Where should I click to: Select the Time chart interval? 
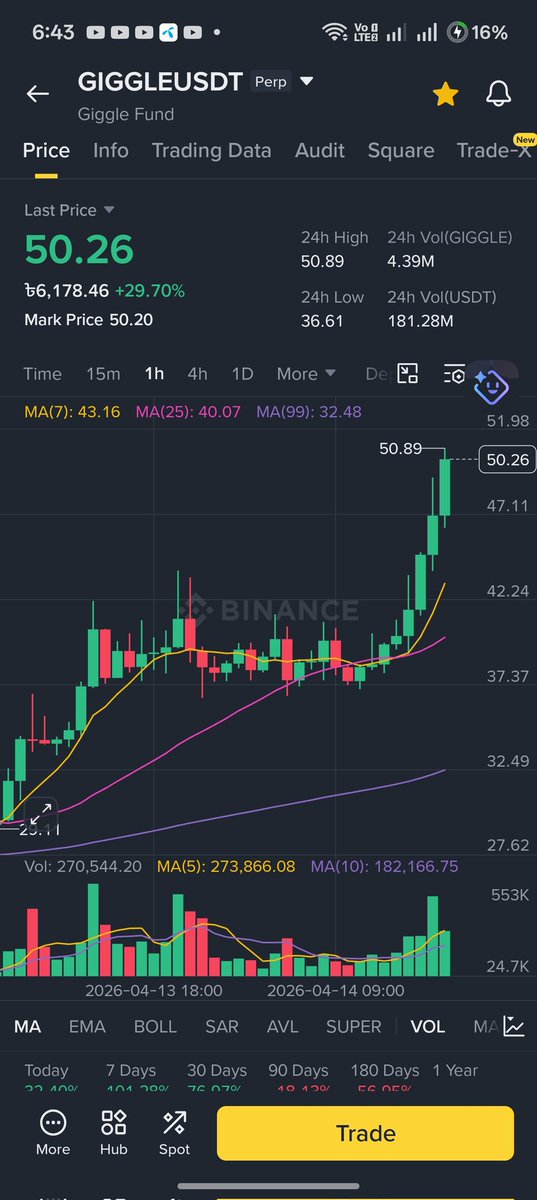(x=43, y=373)
